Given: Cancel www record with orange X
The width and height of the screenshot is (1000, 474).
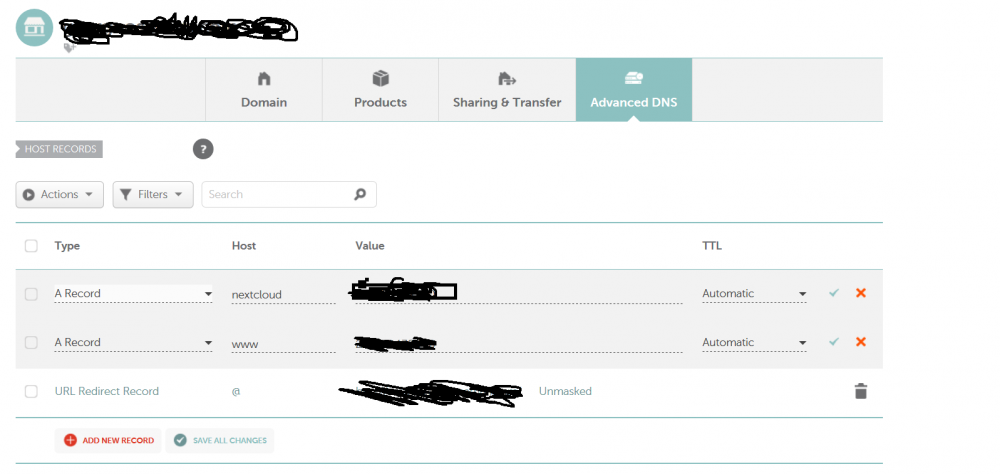Looking at the screenshot, I should point(861,342).
